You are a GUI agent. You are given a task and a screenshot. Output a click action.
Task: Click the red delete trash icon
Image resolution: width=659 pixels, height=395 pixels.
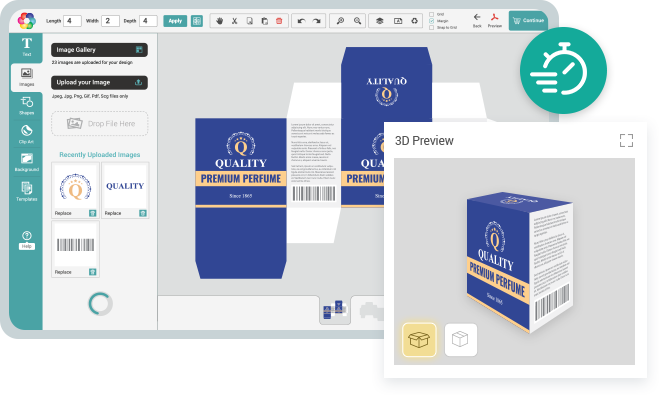279,21
